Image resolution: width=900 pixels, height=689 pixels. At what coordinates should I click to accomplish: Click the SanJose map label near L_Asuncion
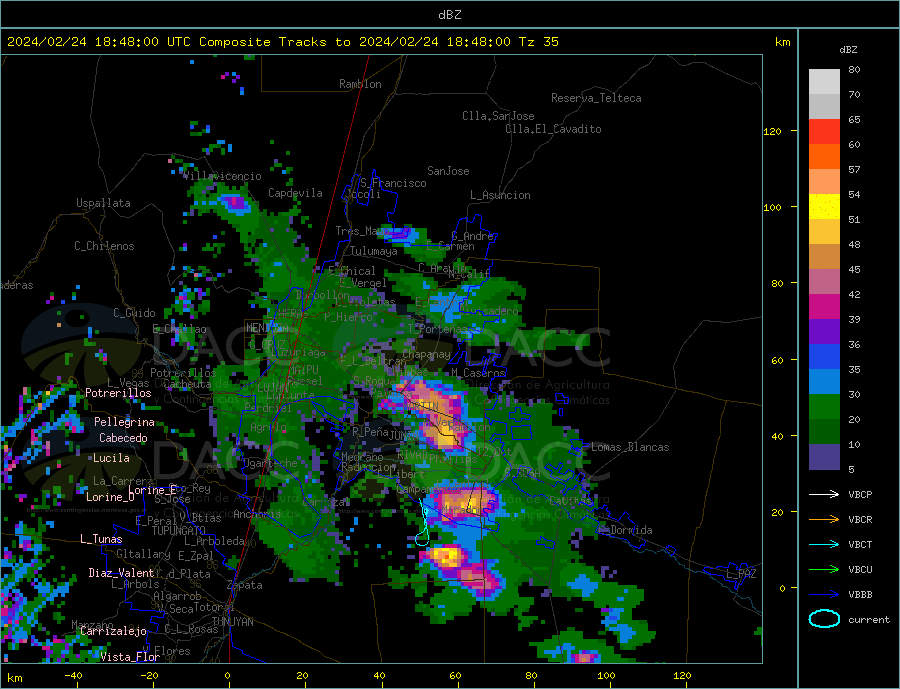[448, 171]
